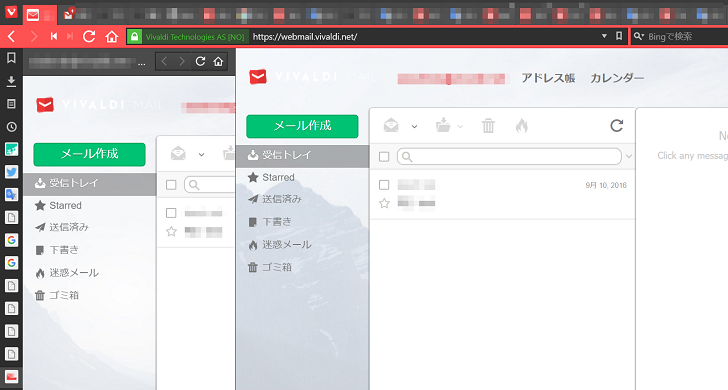Mark as spam with flame toolbar icon
Viewport: 728px width, 390px height.
point(522,125)
